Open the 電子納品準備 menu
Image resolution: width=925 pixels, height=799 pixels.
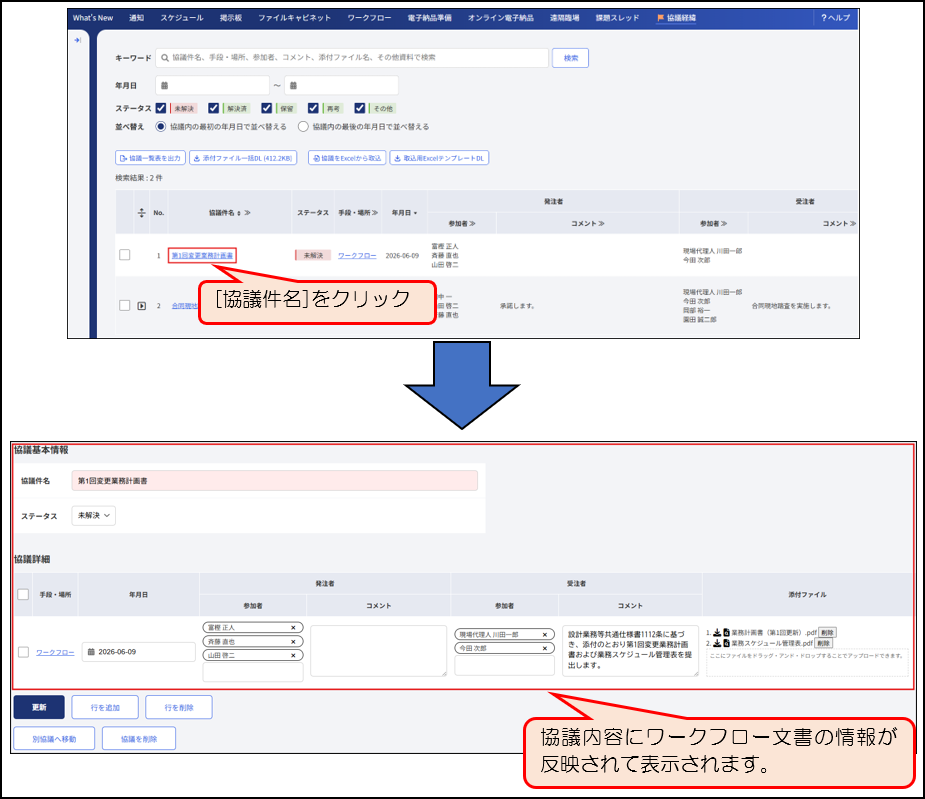[x=429, y=18]
